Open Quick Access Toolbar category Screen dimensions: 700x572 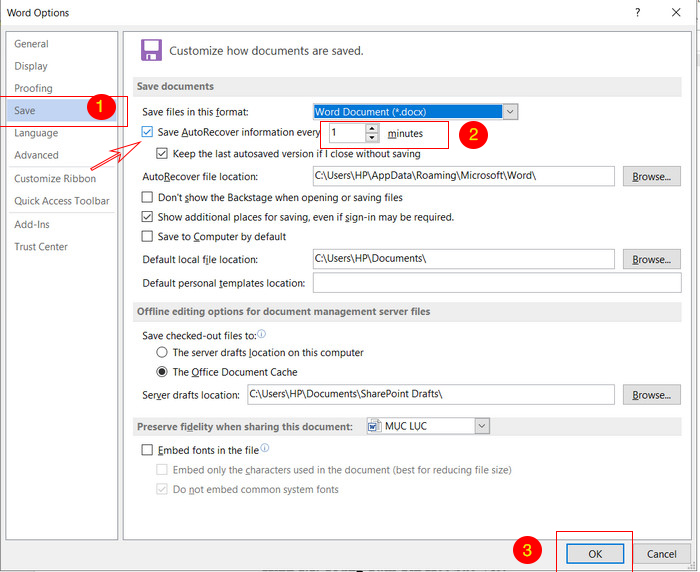(62, 201)
